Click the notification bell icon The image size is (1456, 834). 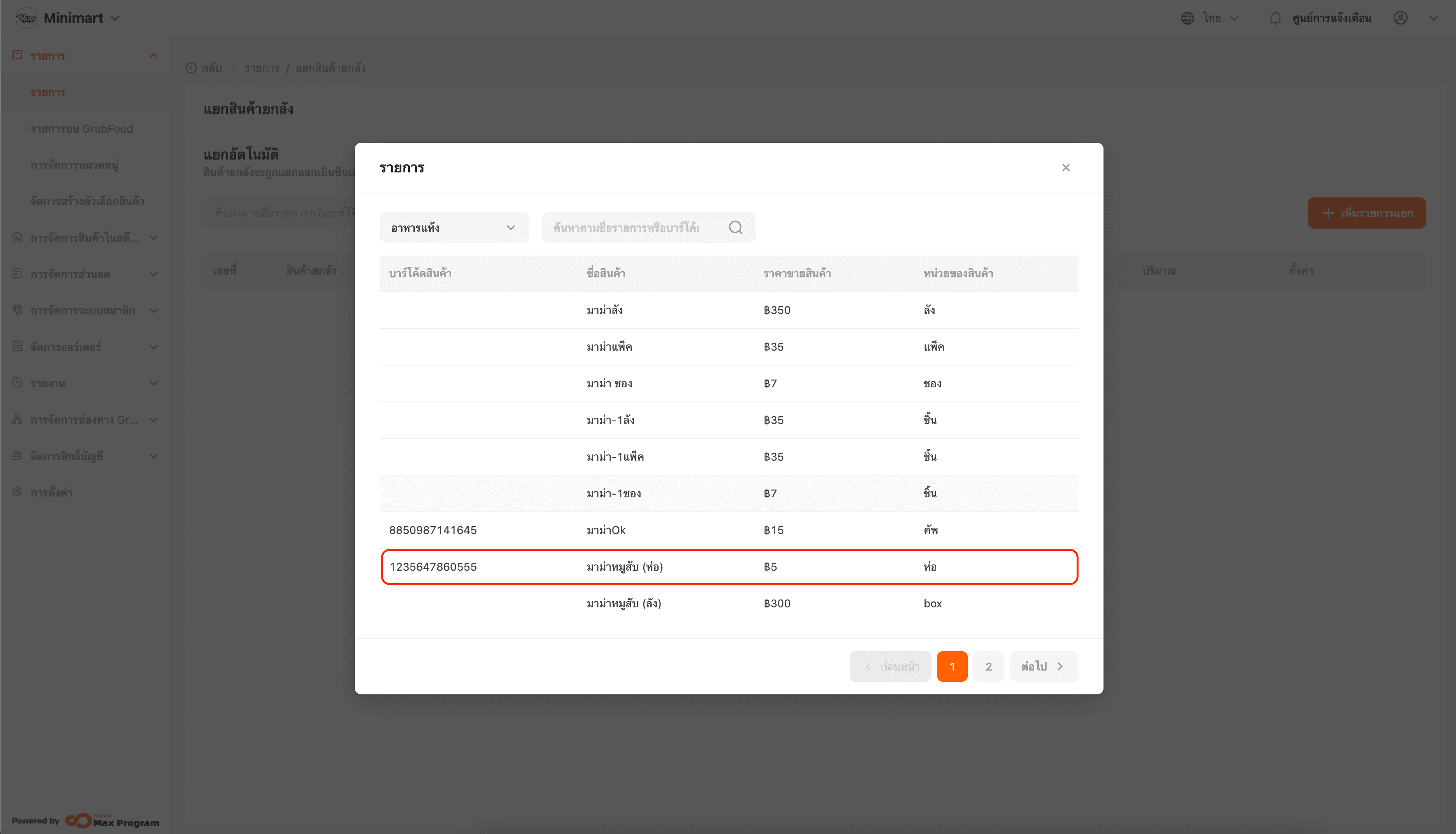(x=1275, y=18)
